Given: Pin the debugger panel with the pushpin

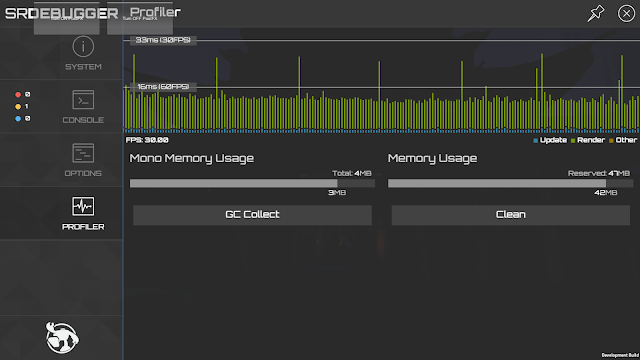Looking at the screenshot, I should click(x=596, y=13).
